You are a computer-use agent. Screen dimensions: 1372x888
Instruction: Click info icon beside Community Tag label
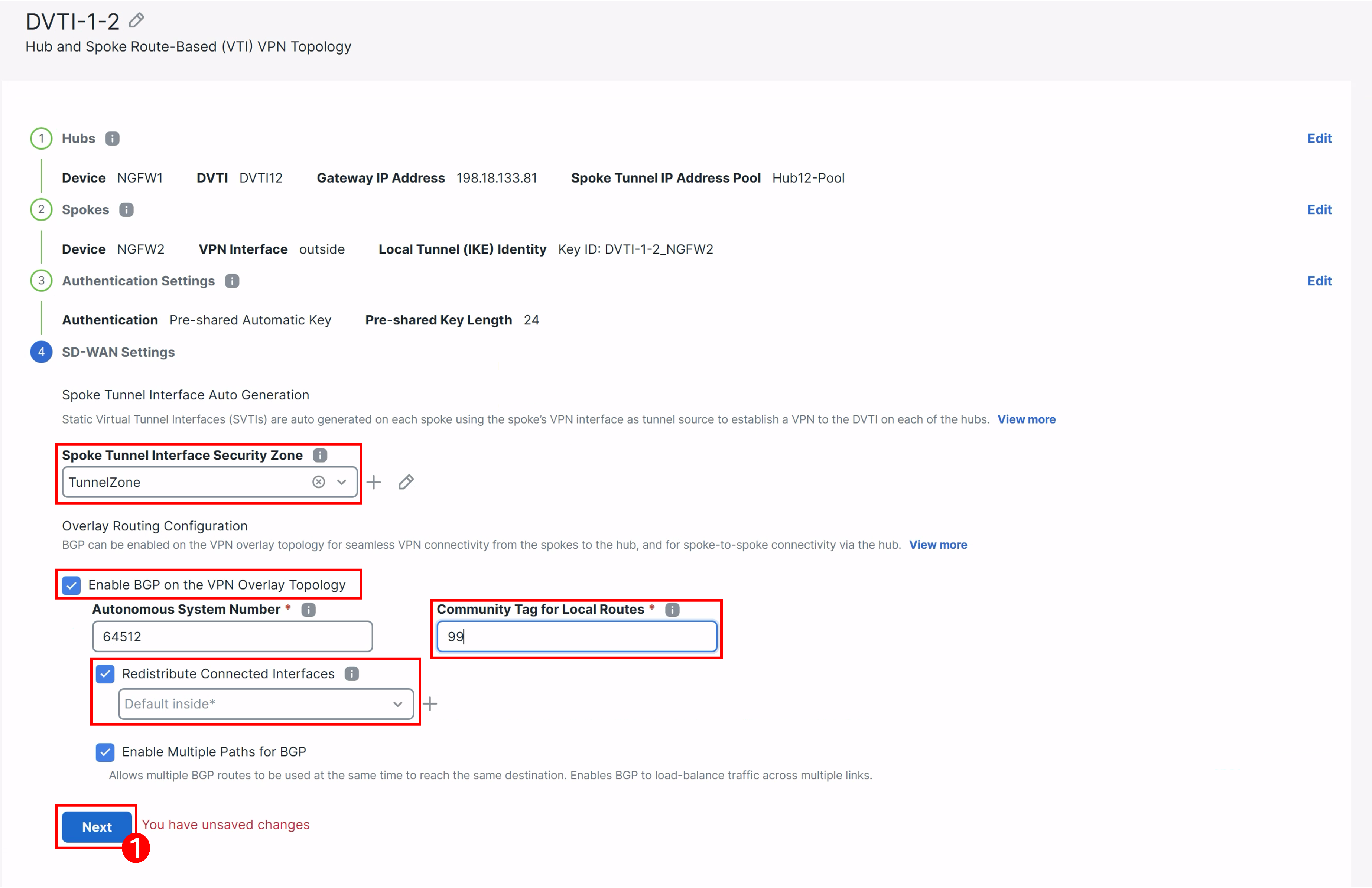[672, 610]
